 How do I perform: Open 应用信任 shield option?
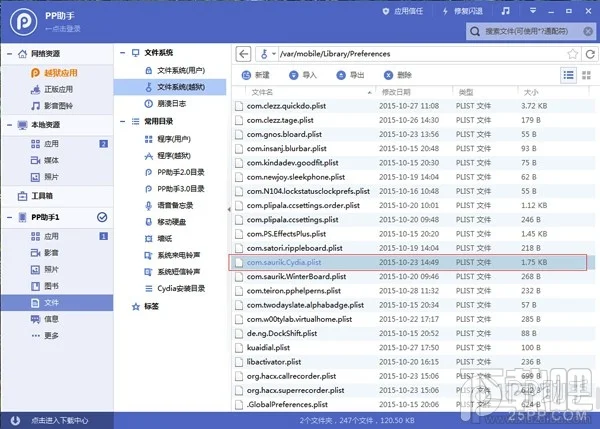pyautogui.click(x=403, y=11)
